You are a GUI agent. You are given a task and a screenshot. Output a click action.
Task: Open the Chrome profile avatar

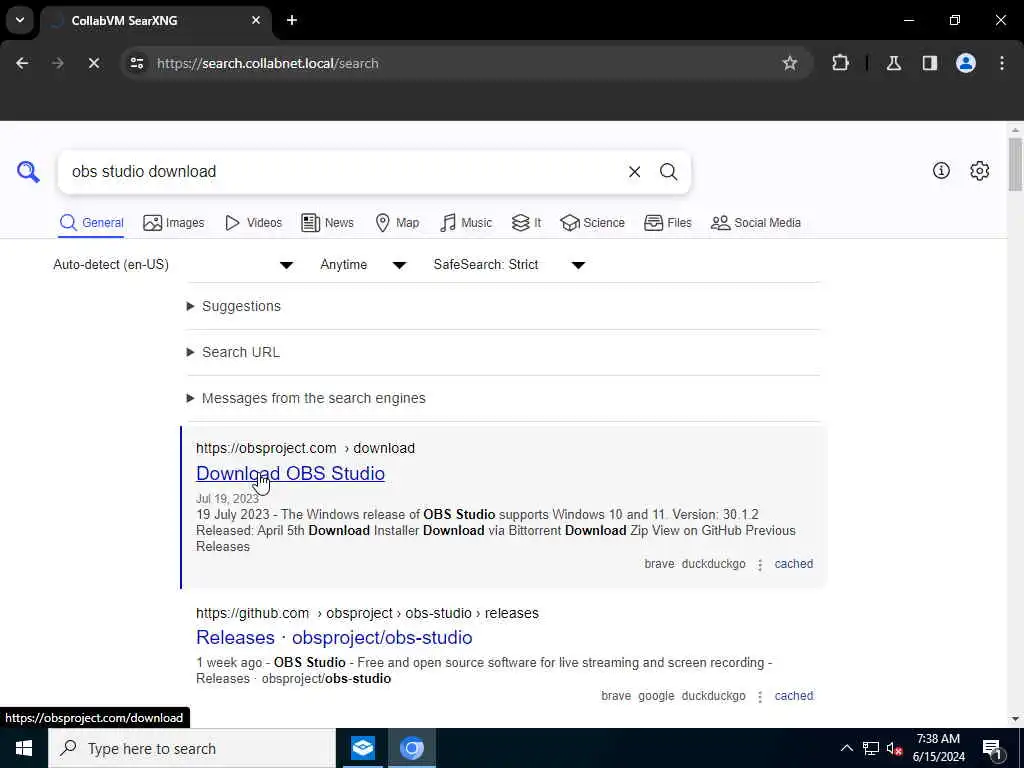pos(965,63)
